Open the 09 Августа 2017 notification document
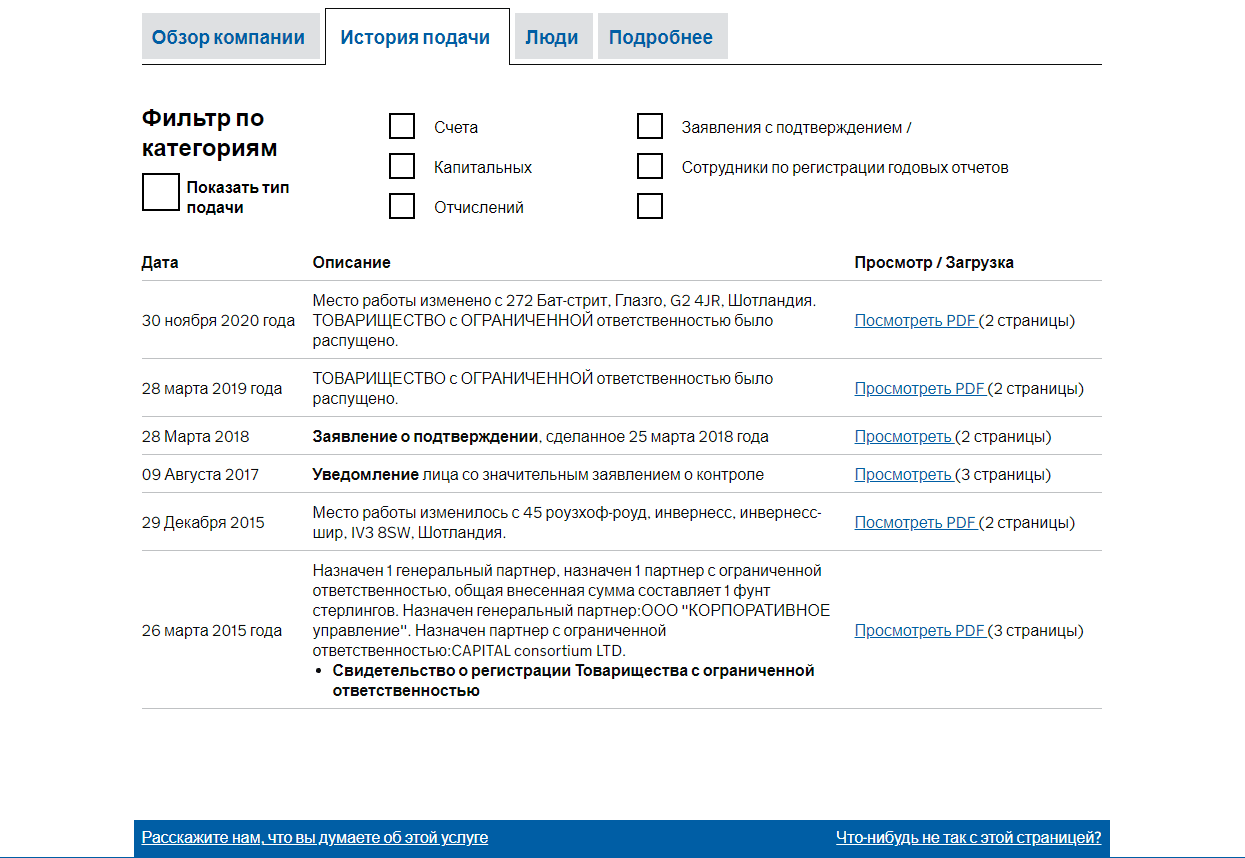This screenshot has width=1245, height=858. pyautogui.click(x=903, y=475)
